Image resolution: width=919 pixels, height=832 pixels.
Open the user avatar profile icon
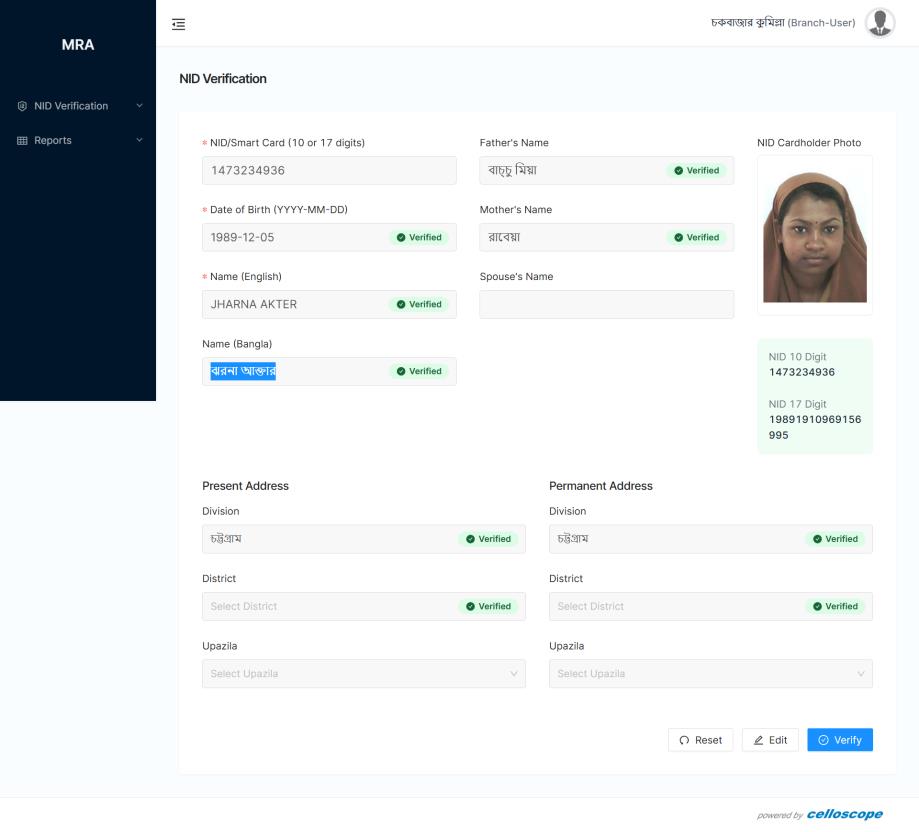pyautogui.click(x=879, y=23)
